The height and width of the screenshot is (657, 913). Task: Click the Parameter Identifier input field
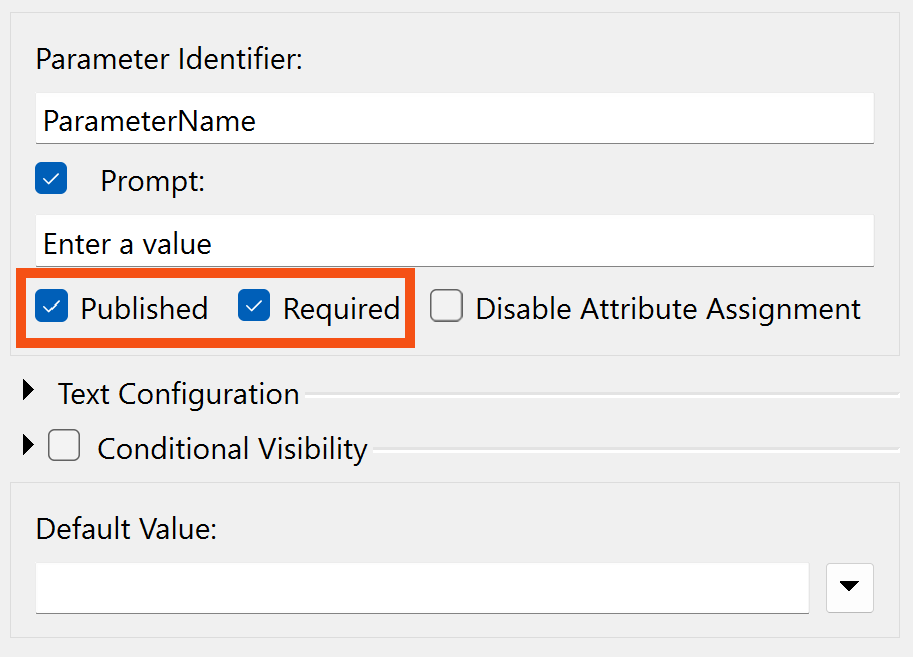[x=450, y=120]
